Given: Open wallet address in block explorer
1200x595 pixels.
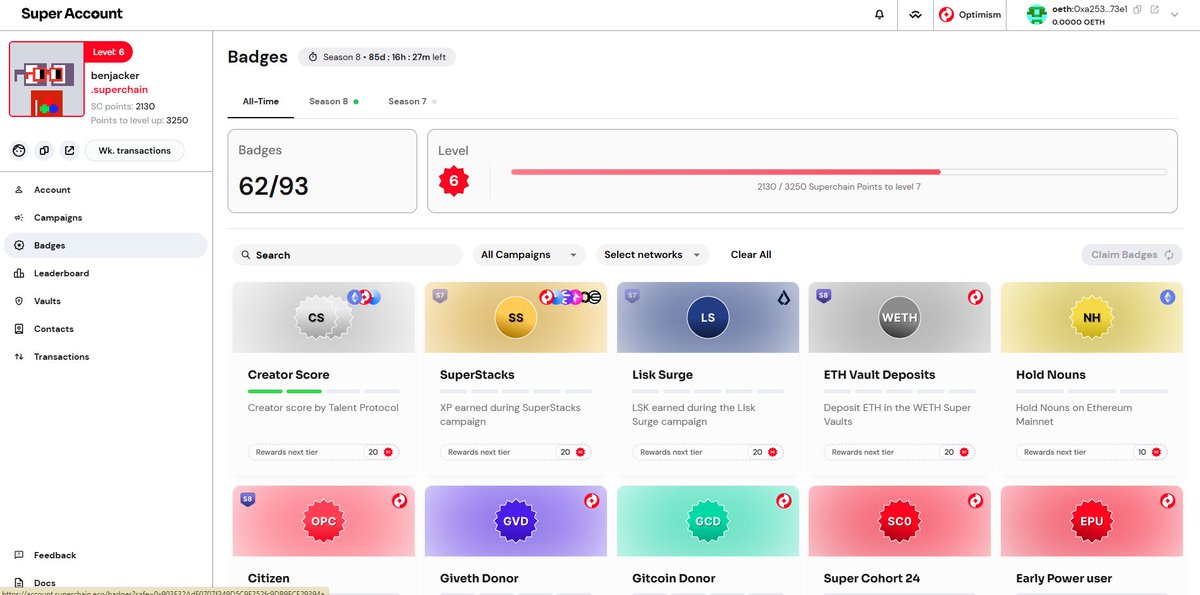Looking at the screenshot, I should point(1154,9).
